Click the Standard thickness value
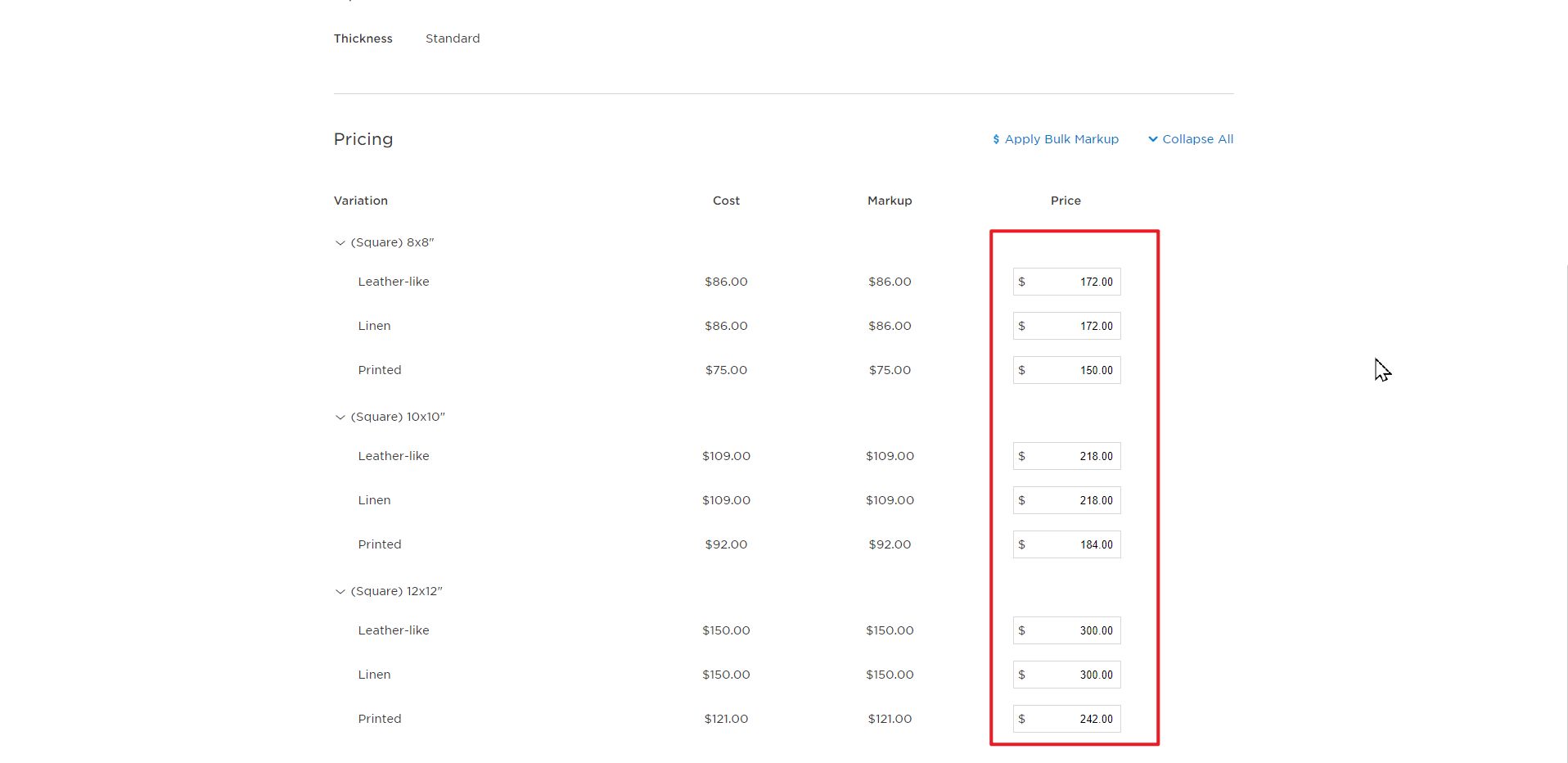Viewport: 1568px width, 763px height. pyautogui.click(x=453, y=38)
